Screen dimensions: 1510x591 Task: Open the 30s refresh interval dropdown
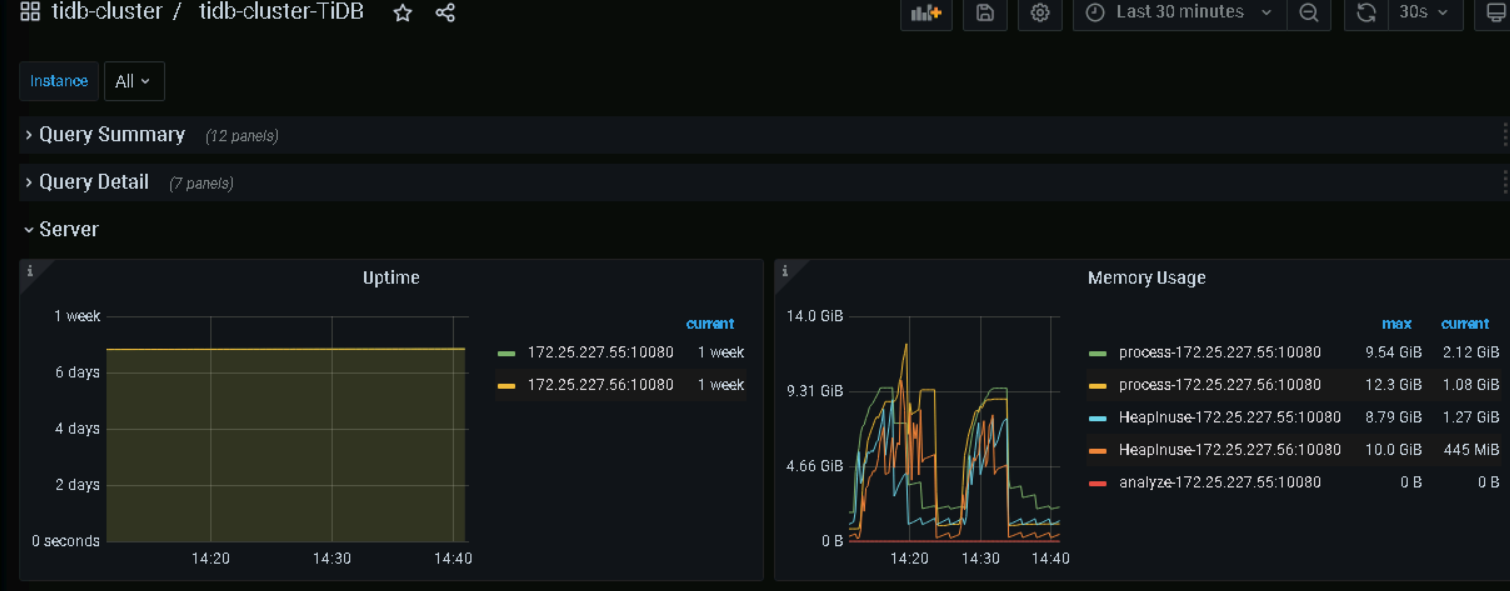[x=1424, y=13]
